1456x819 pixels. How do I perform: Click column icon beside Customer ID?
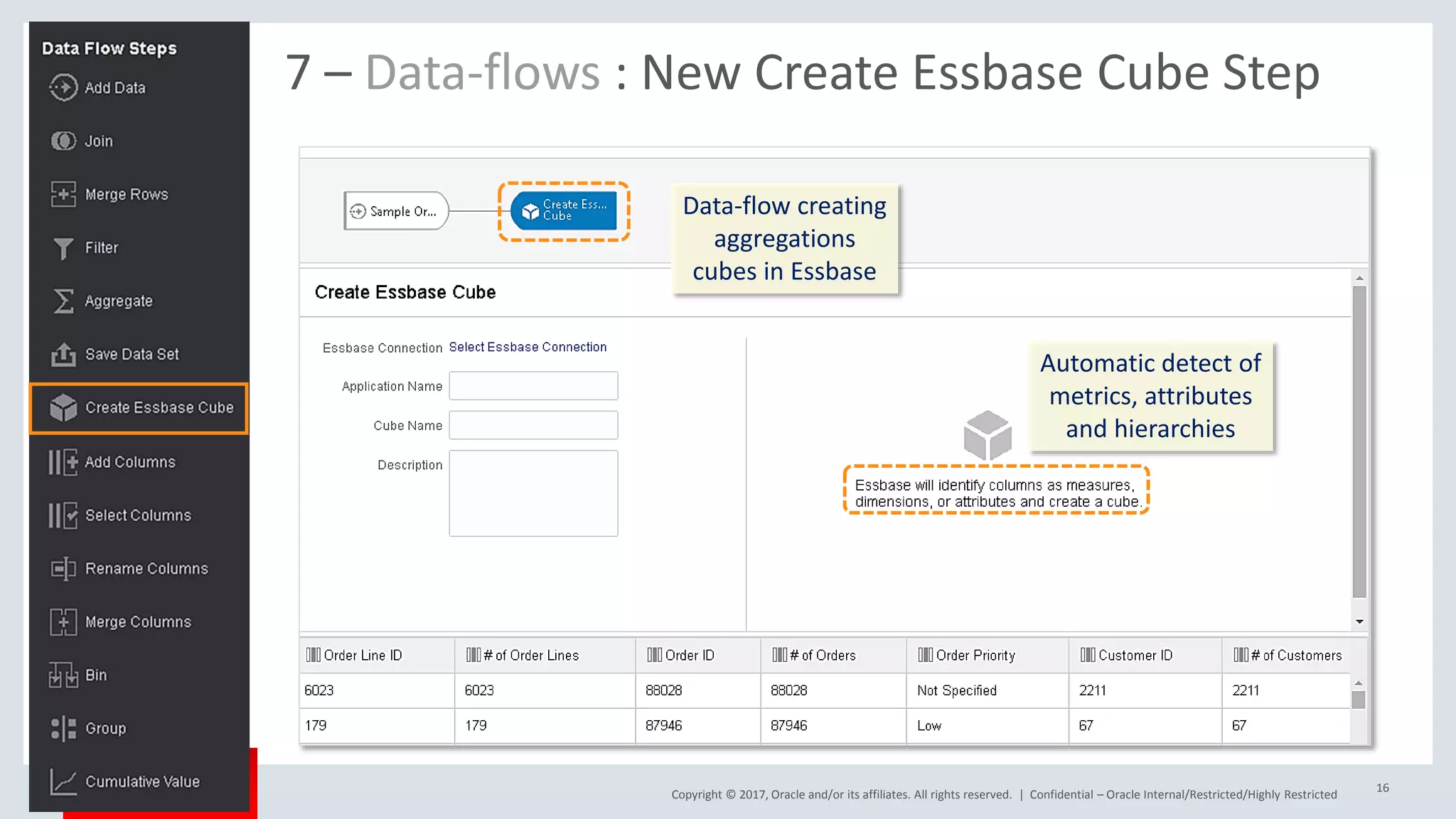(1088, 655)
